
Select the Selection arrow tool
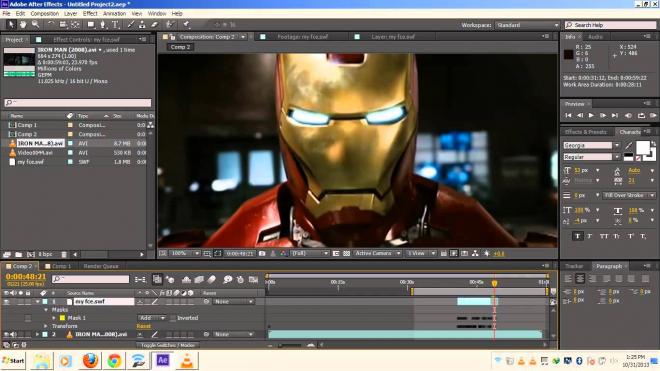11,25
